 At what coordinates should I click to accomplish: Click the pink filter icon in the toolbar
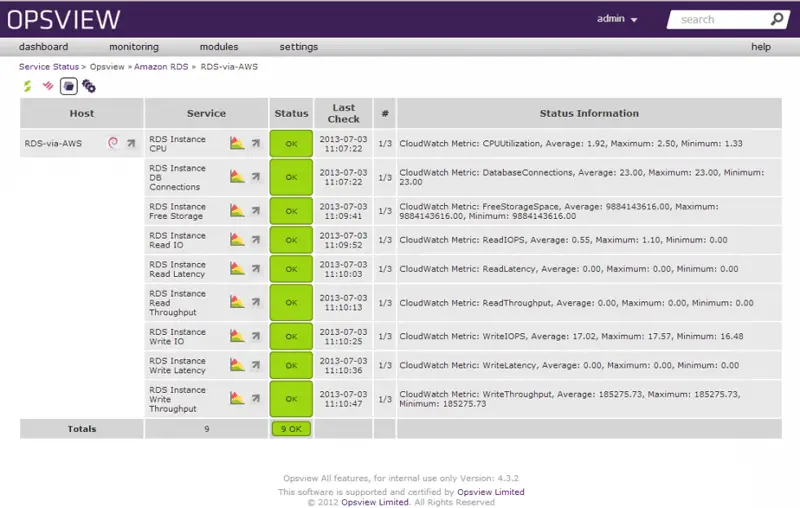point(48,86)
